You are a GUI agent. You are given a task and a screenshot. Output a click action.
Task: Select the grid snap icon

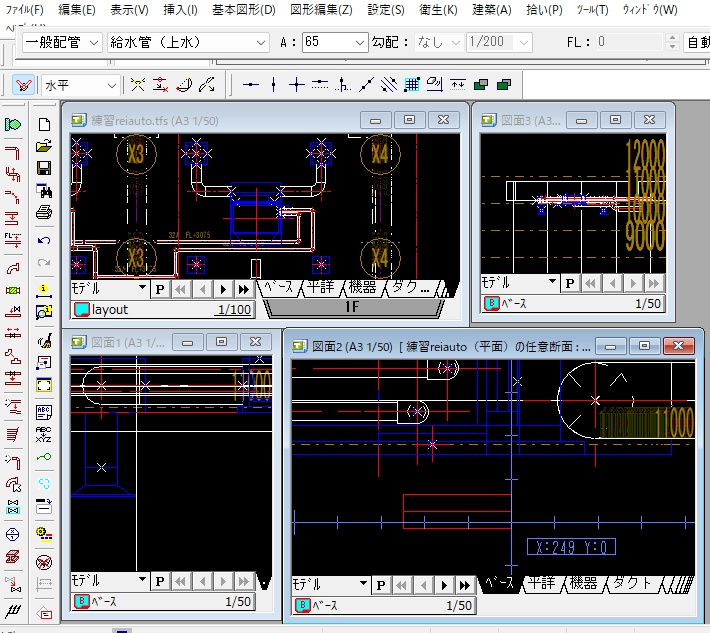coord(412,85)
